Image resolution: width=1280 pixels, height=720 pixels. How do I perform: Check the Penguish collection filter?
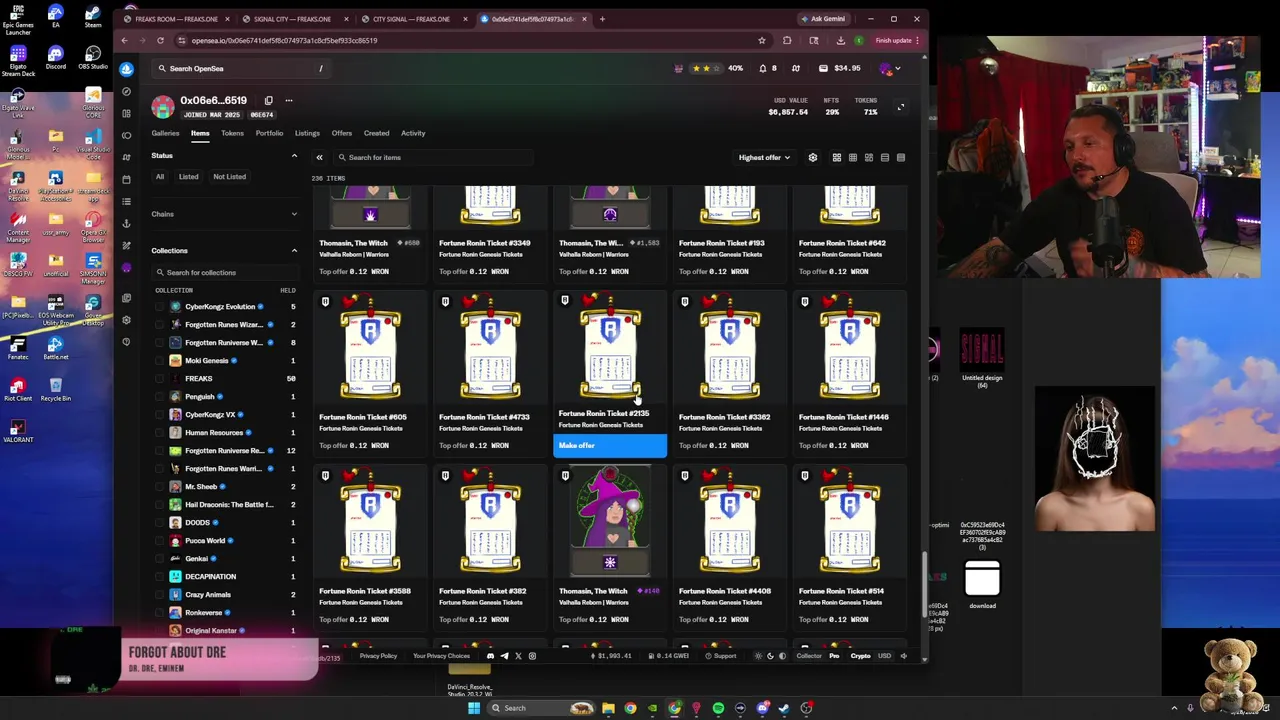(160, 397)
